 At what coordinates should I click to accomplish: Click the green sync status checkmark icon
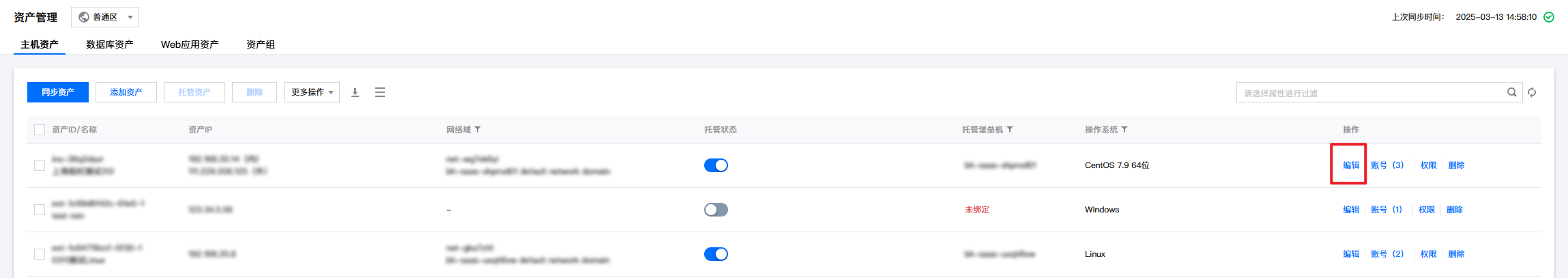(x=1549, y=17)
